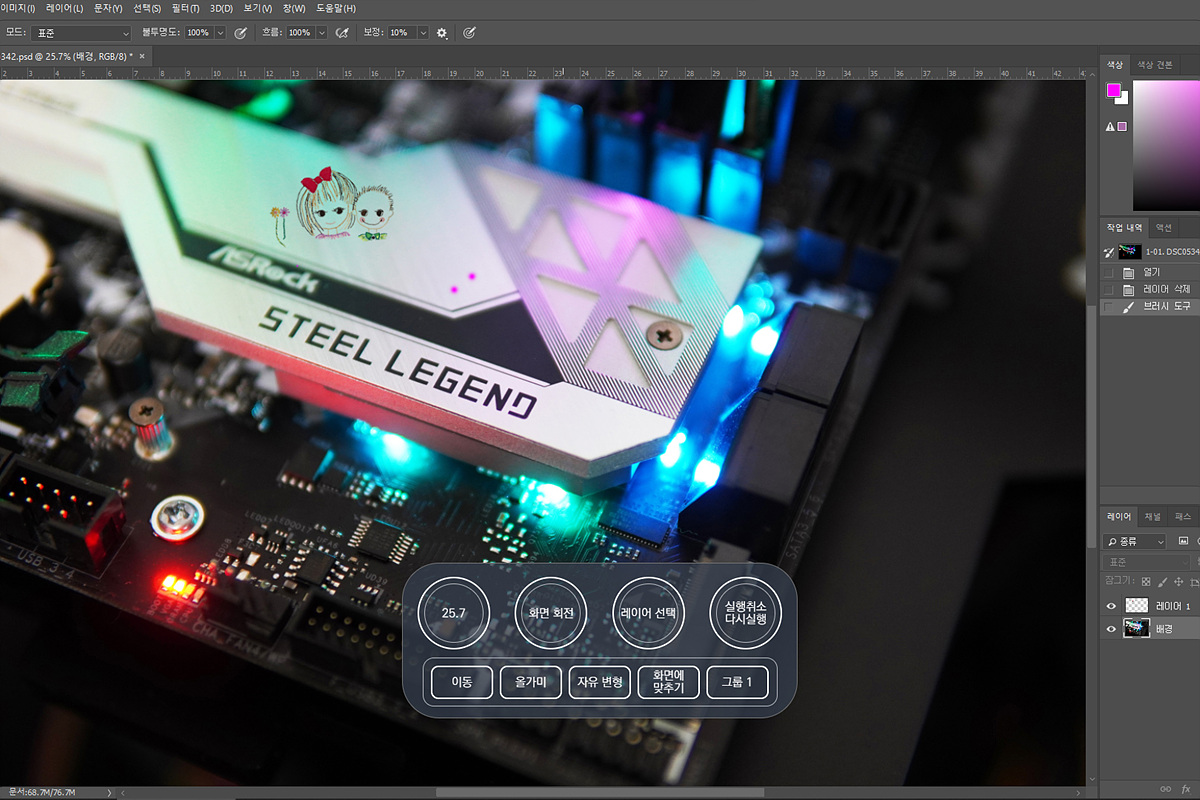The image size is (1200, 800).
Task: Click the out-of-gamut warning triangle icon
Action: pos(1110,127)
